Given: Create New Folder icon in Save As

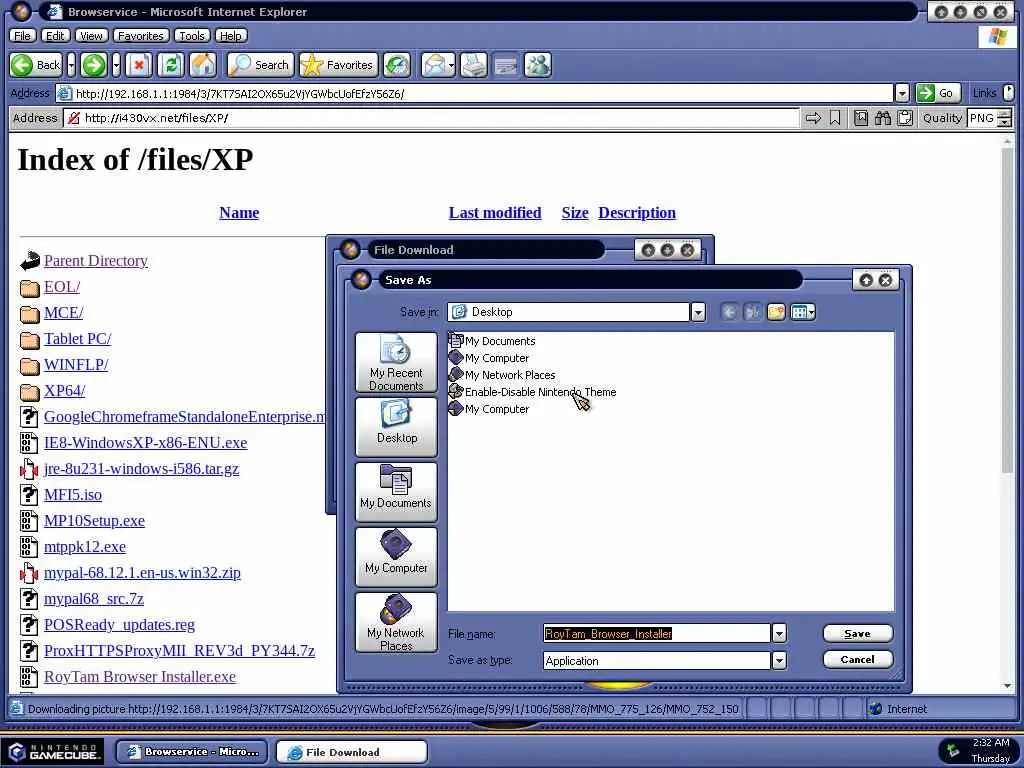Looking at the screenshot, I should pyautogui.click(x=776, y=312).
